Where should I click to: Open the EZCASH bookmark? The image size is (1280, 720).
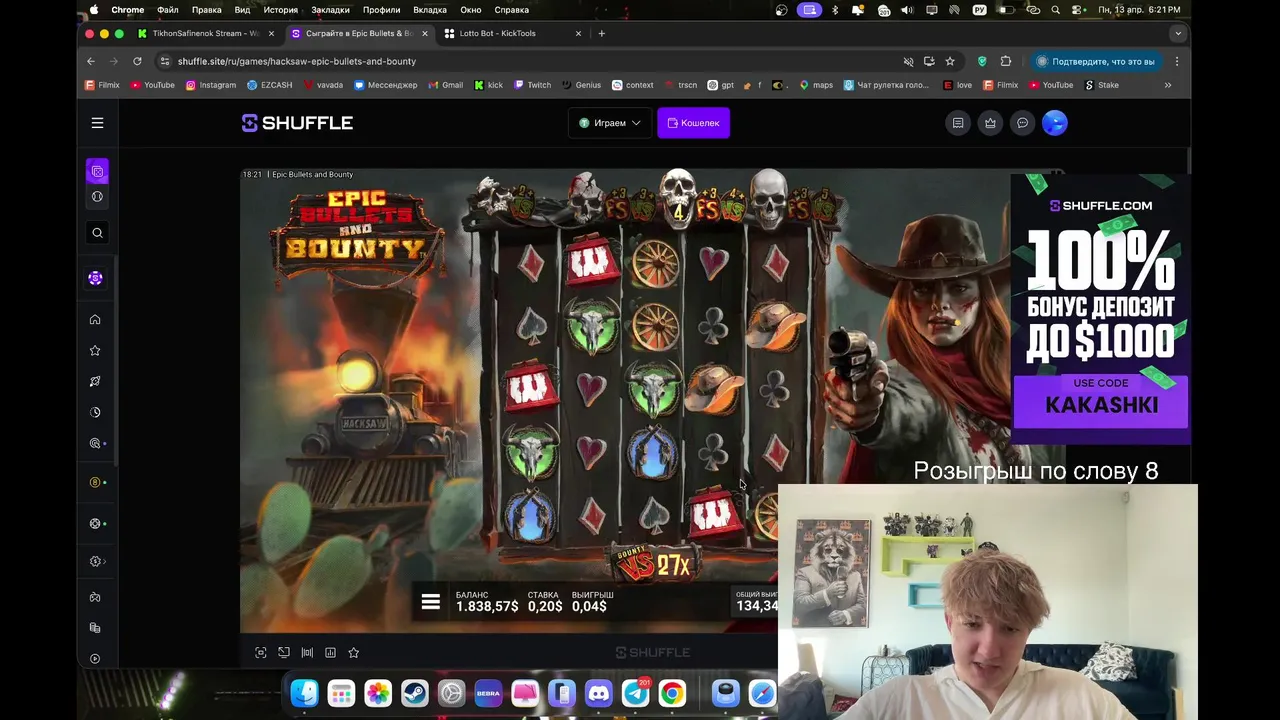(x=270, y=85)
